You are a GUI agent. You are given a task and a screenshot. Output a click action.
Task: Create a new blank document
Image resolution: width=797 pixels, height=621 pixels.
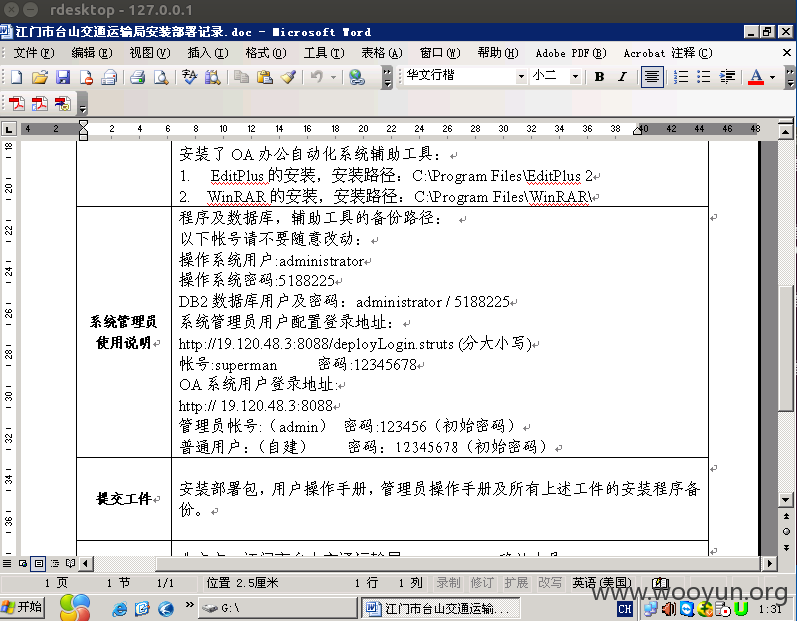pyautogui.click(x=16, y=77)
